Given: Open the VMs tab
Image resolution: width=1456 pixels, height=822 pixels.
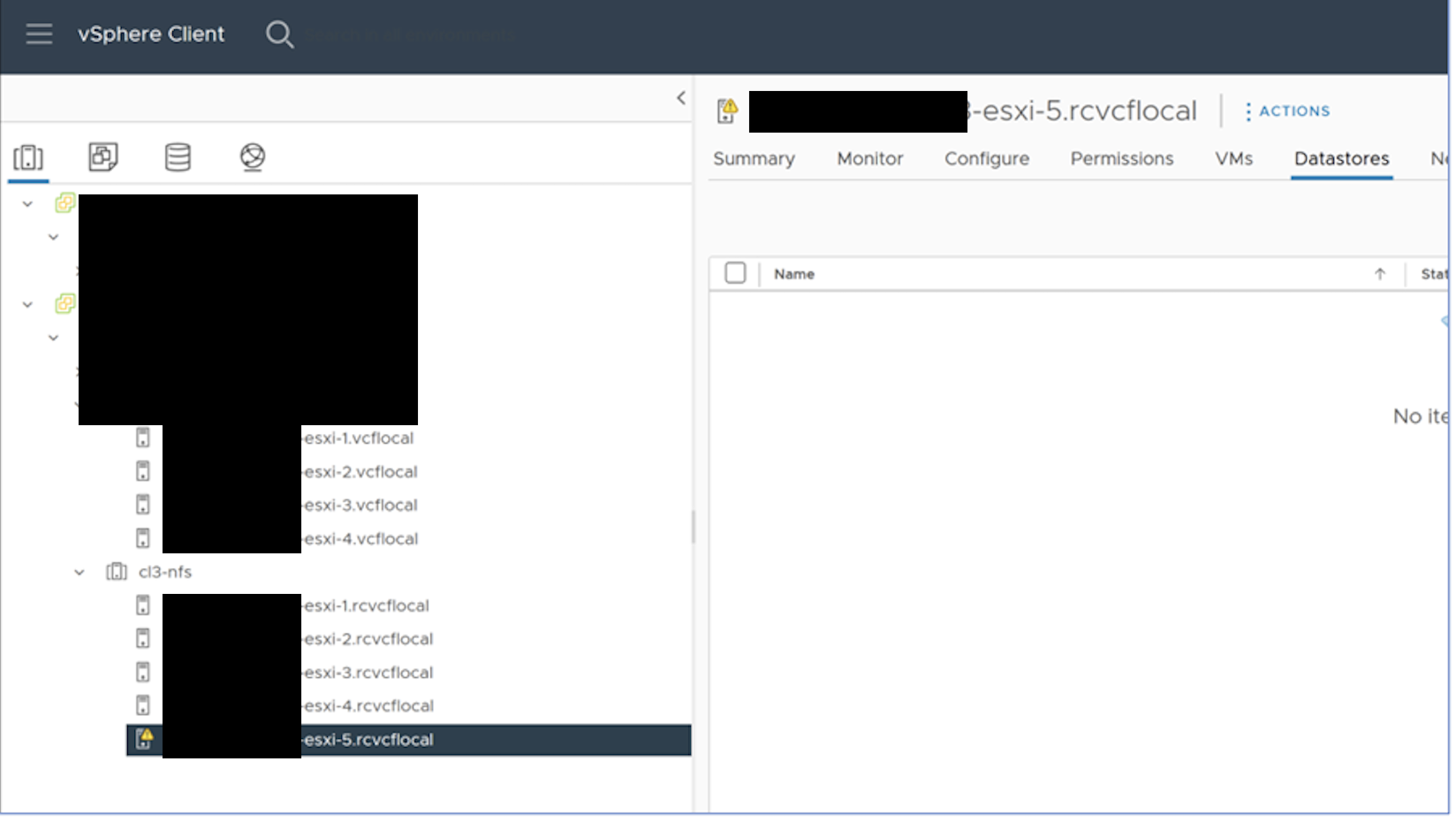Looking at the screenshot, I should click(1233, 159).
